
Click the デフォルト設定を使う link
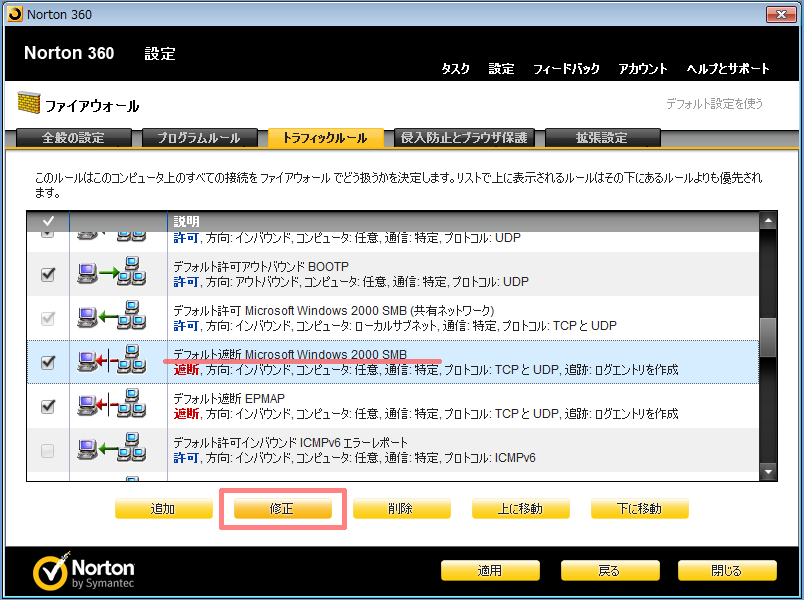pos(714,103)
